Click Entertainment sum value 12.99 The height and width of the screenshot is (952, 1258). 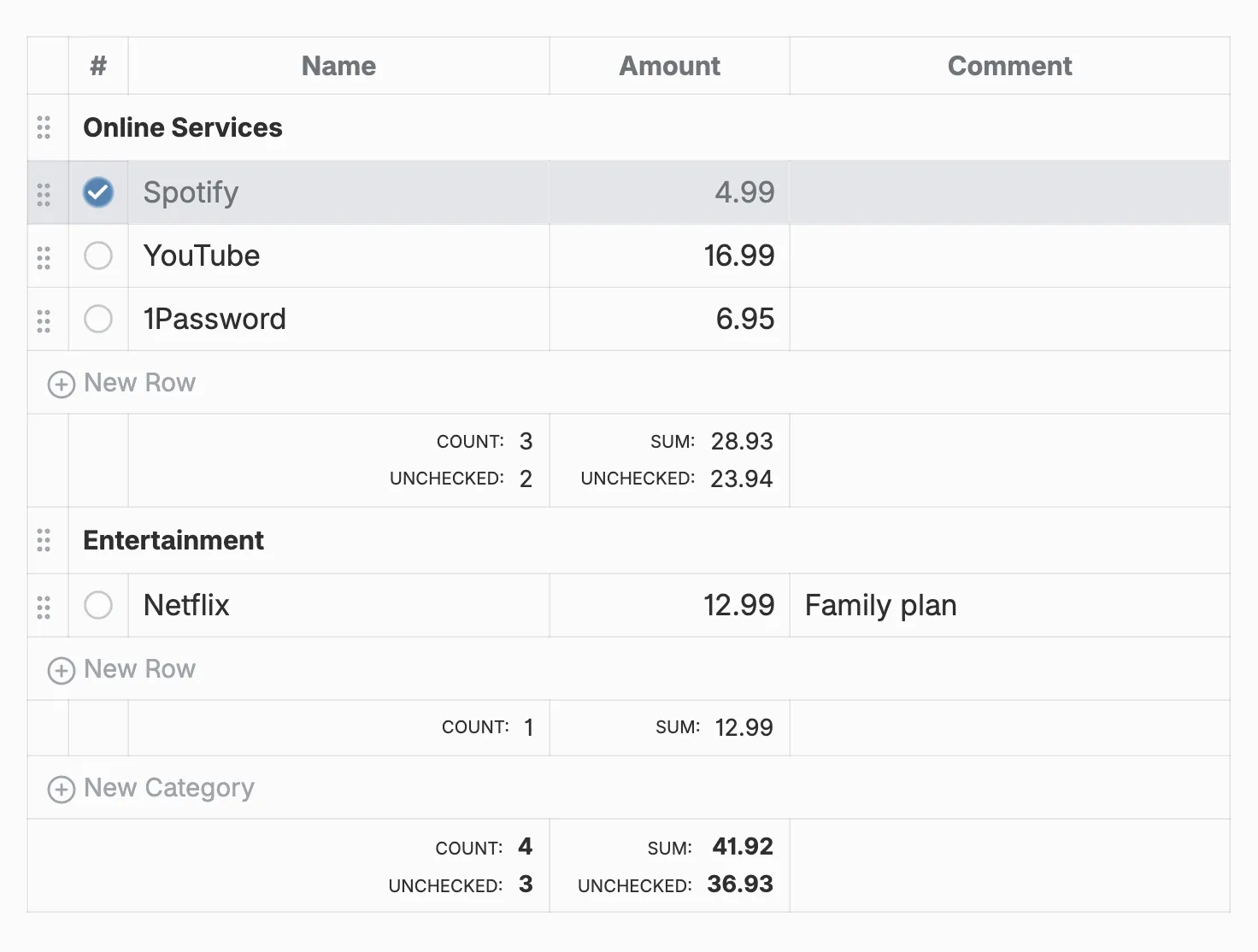(744, 727)
